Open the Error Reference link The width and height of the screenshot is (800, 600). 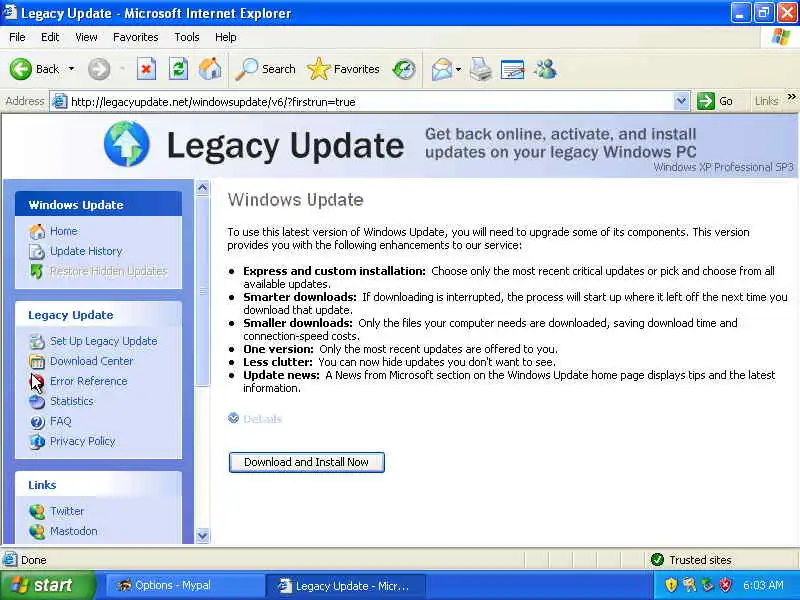pyautogui.click(x=89, y=381)
